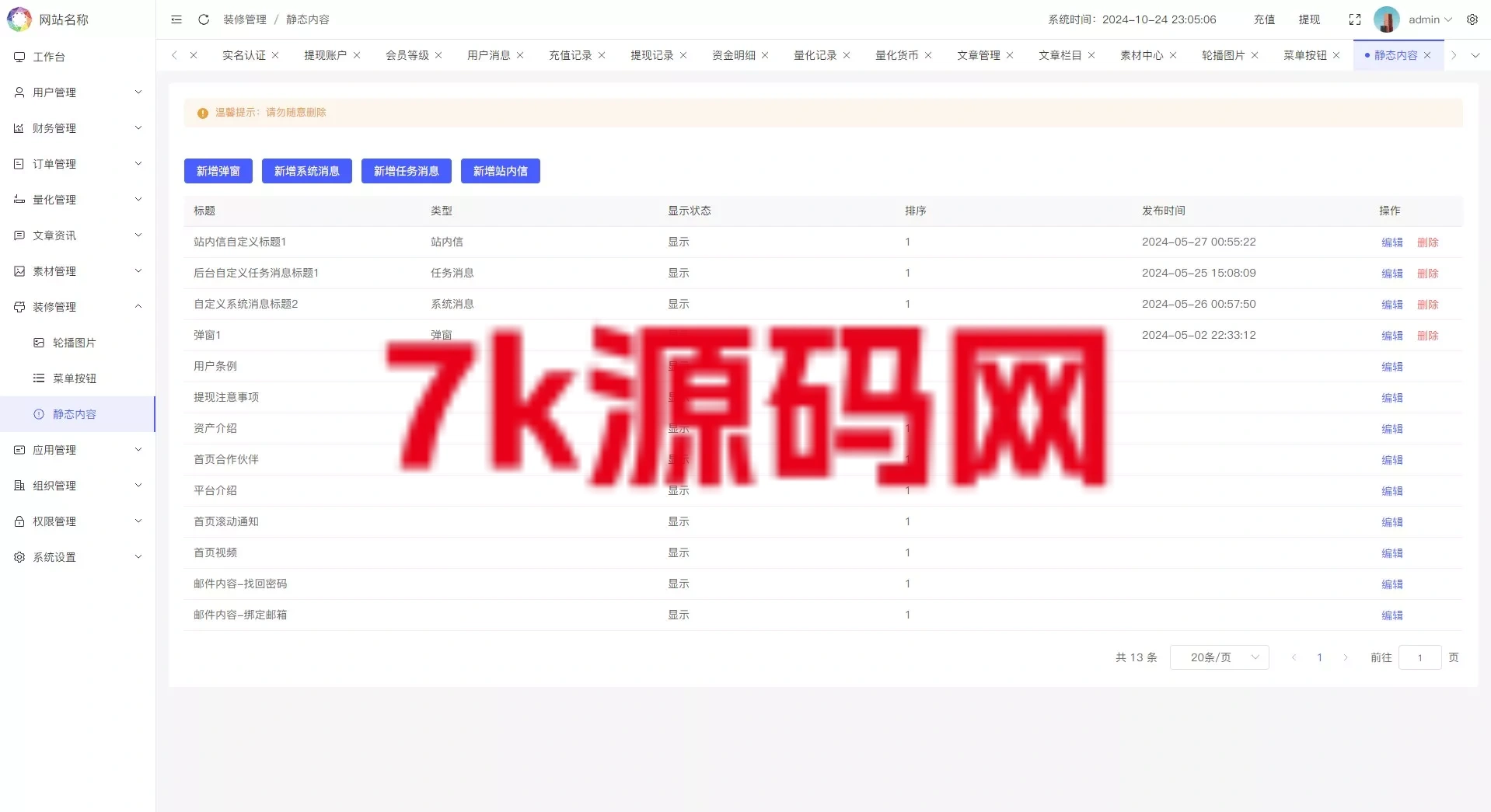Click the 温馨提示 warning icon
Image resolution: width=1491 pixels, height=812 pixels.
coord(203,113)
